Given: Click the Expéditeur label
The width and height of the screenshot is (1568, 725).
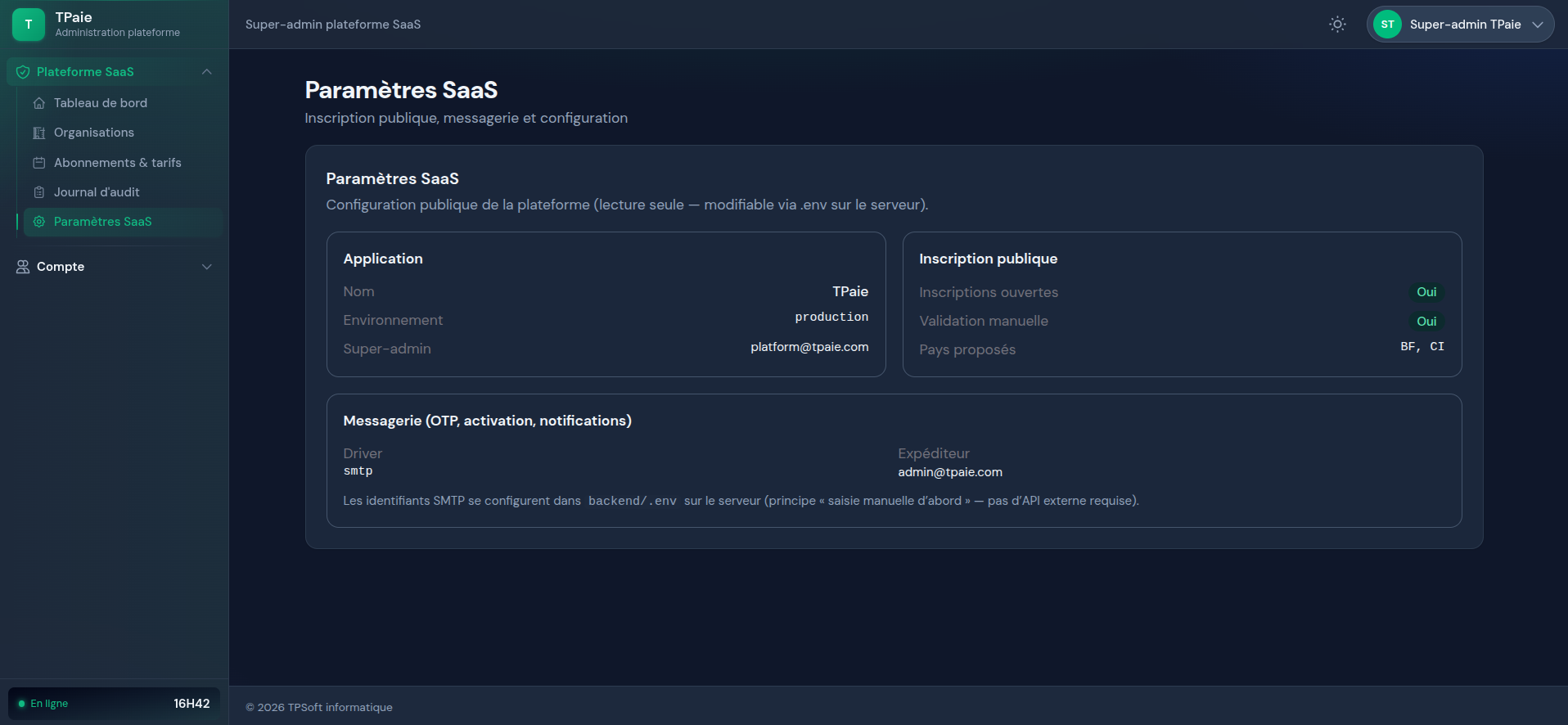Looking at the screenshot, I should (x=934, y=453).
